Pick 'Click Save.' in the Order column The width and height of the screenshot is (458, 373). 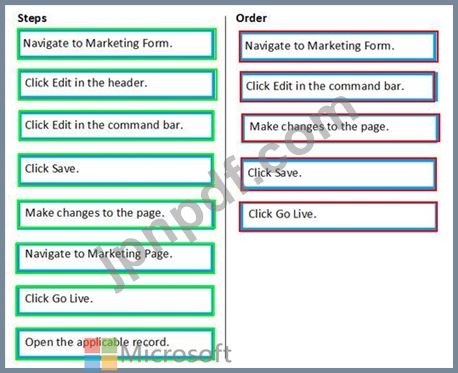[338, 174]
